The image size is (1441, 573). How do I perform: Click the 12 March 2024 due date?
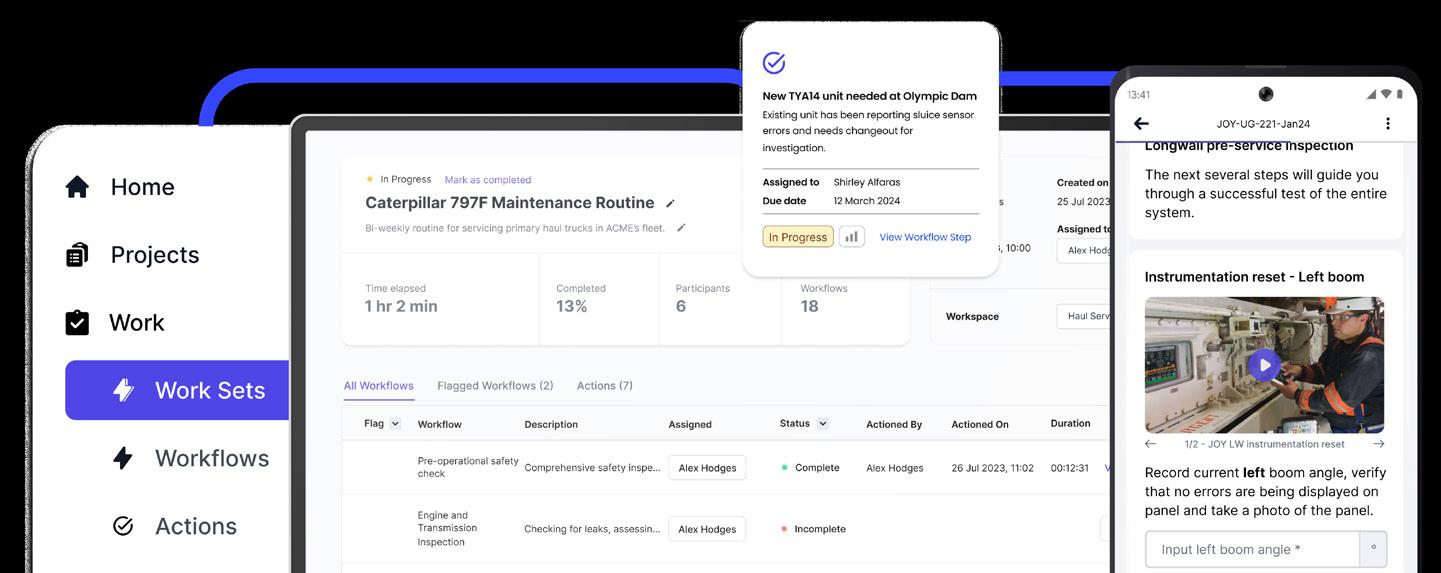point(867,201)
